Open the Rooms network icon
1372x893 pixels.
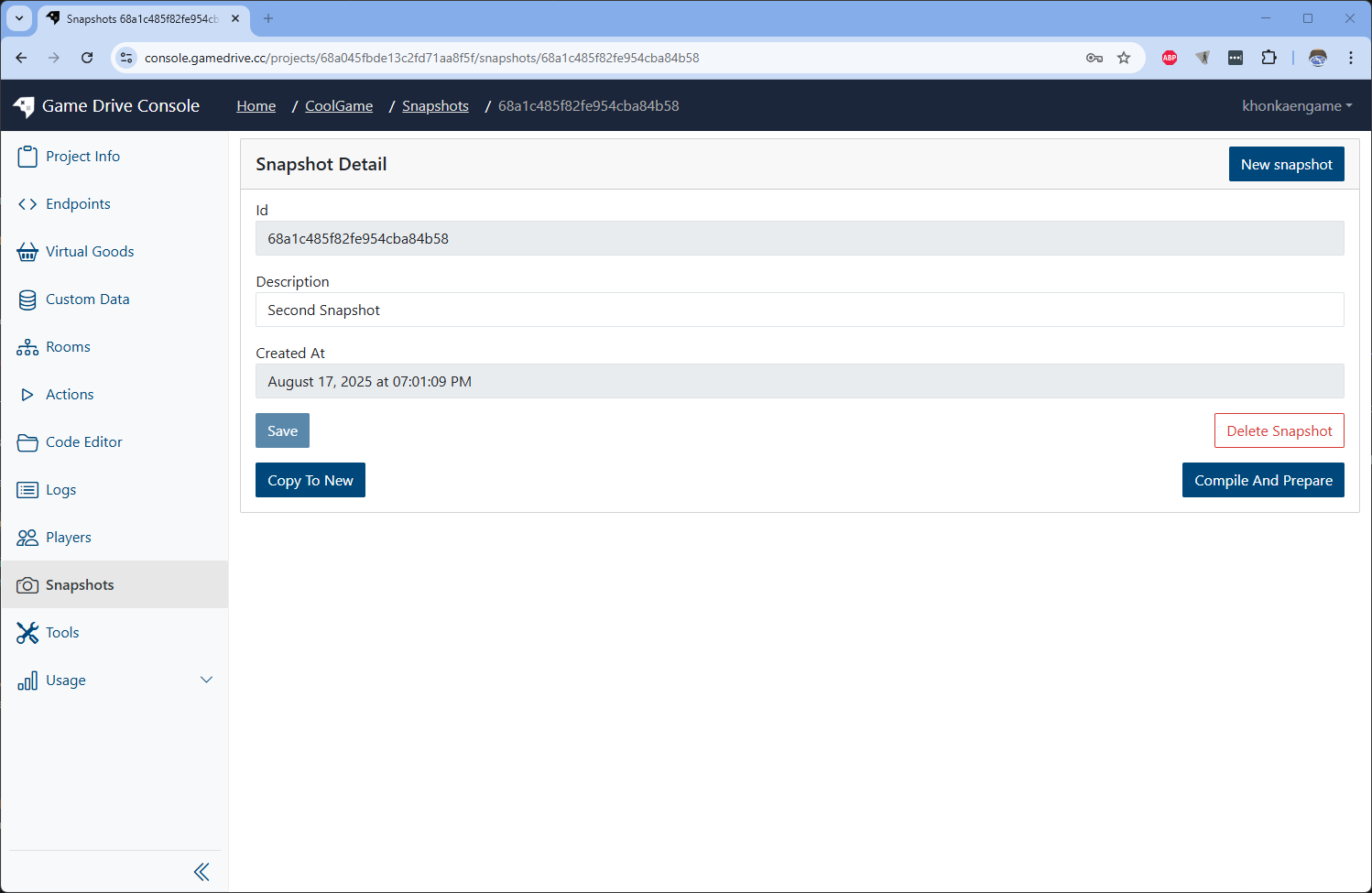tap(27, 347)
